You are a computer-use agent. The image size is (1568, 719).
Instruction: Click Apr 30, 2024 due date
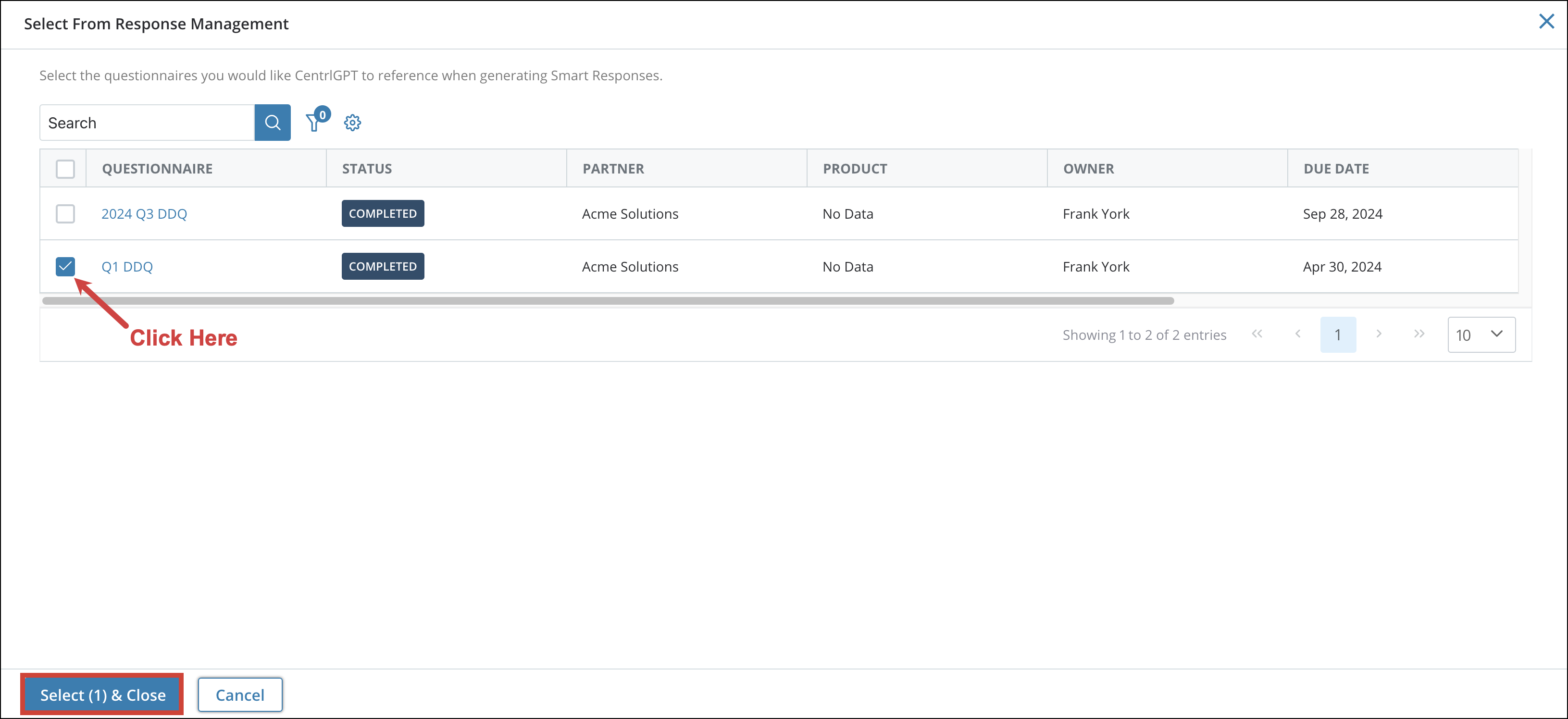coord(1342,267)
